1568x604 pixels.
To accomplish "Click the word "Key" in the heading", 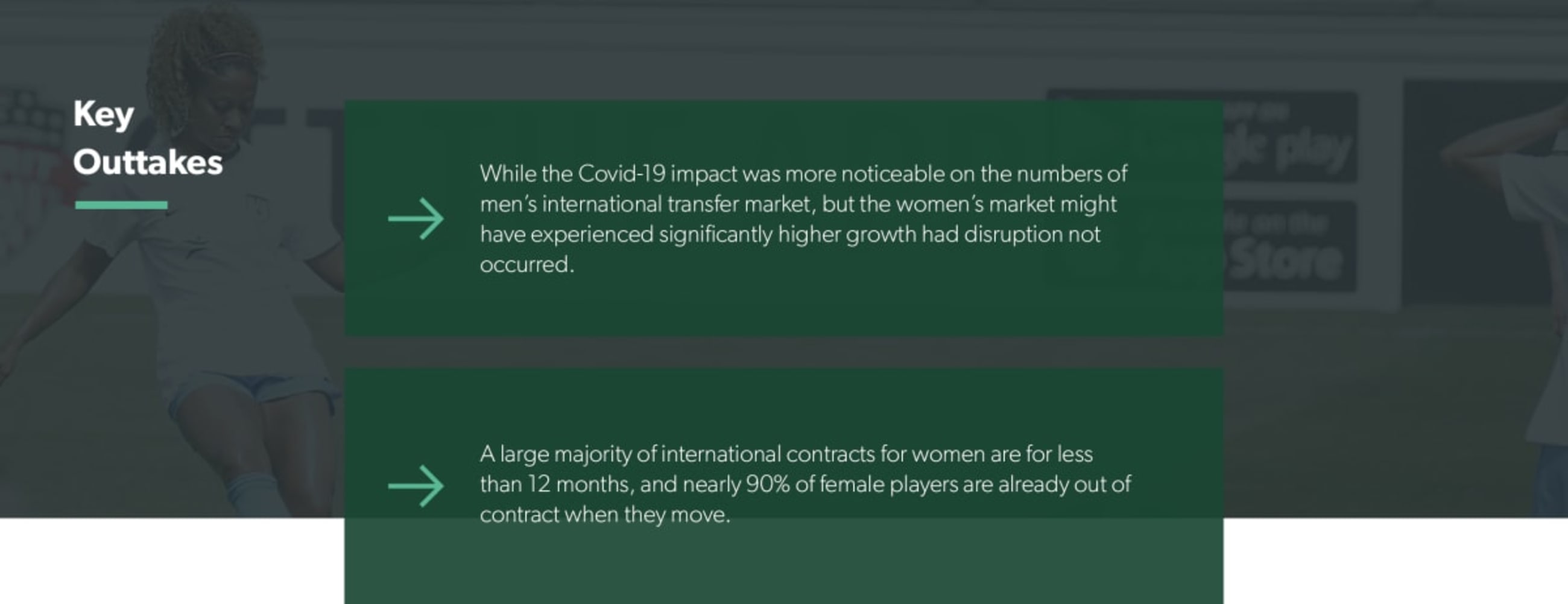I will click(104, 115).
